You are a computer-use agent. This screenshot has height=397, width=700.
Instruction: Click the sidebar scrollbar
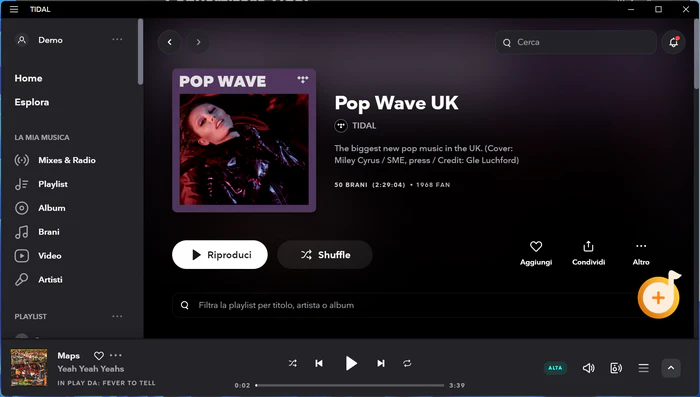pyautogui.click(x=140, y=51)
